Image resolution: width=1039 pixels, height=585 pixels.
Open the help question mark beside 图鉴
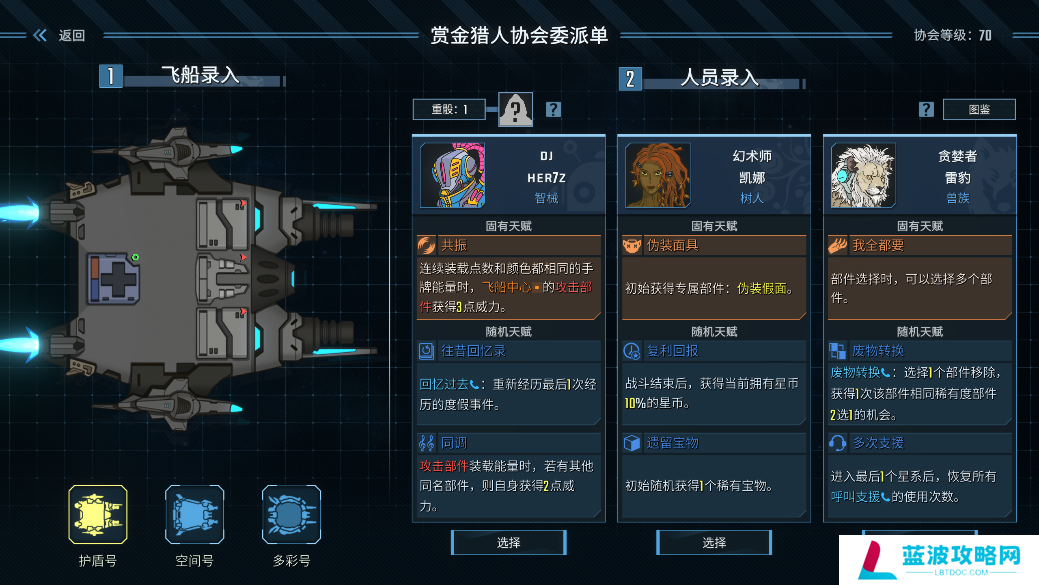pos(926,109)
